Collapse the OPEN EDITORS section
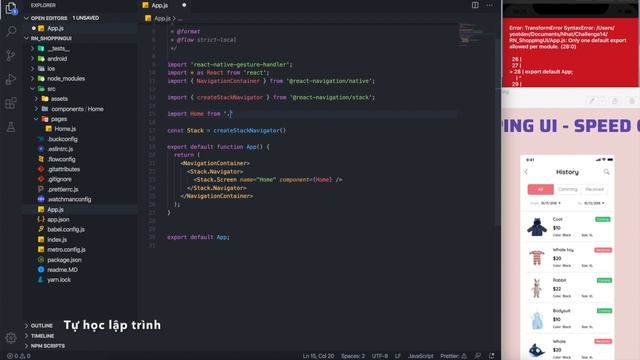Image resolution: width=640 pixels, height=360 pixels. [x=27, y=18]
